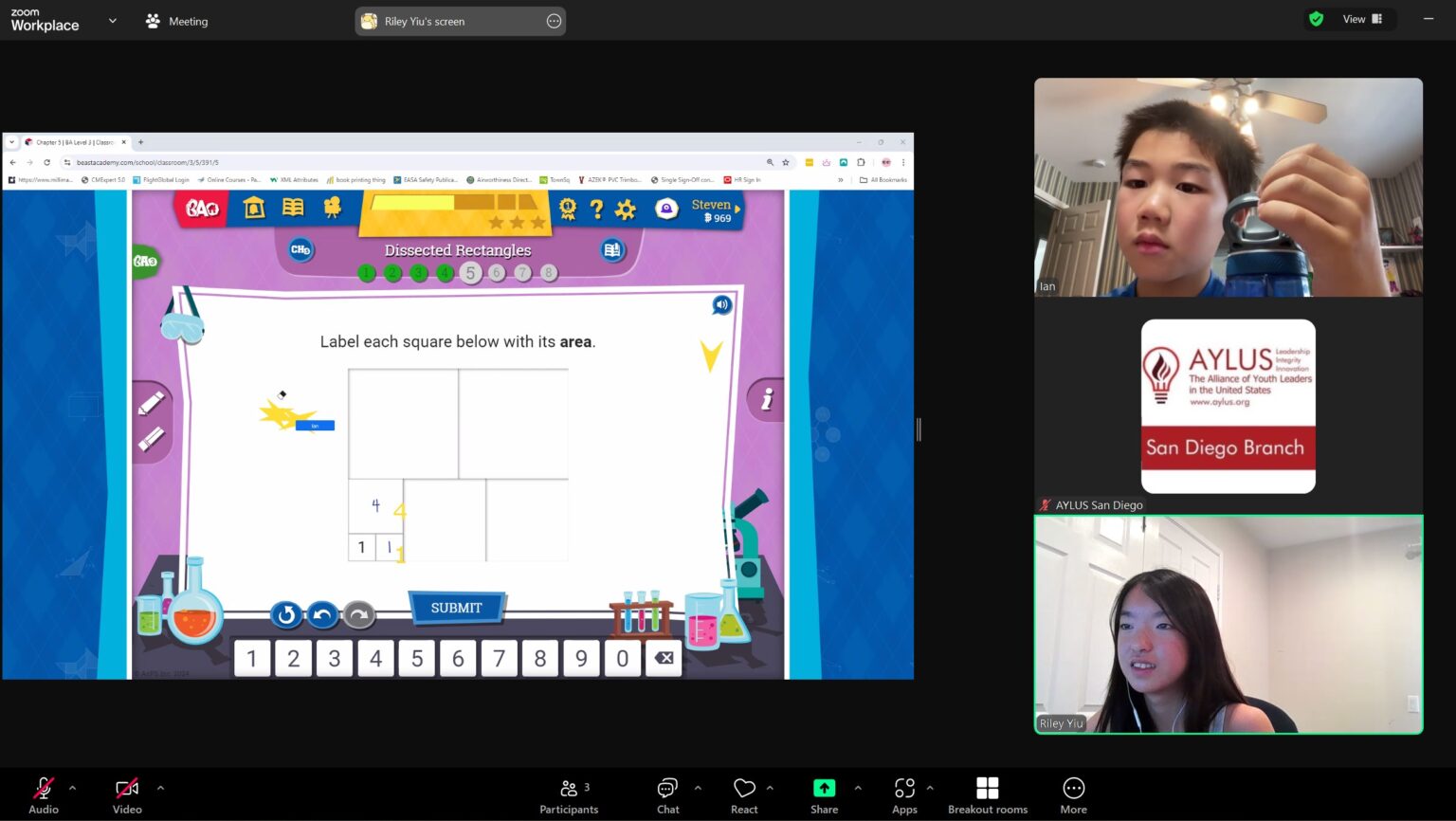This screenshot has width=1456, height=821.
Task: Click the browser address bar URL
Action: tap(148, 162)
